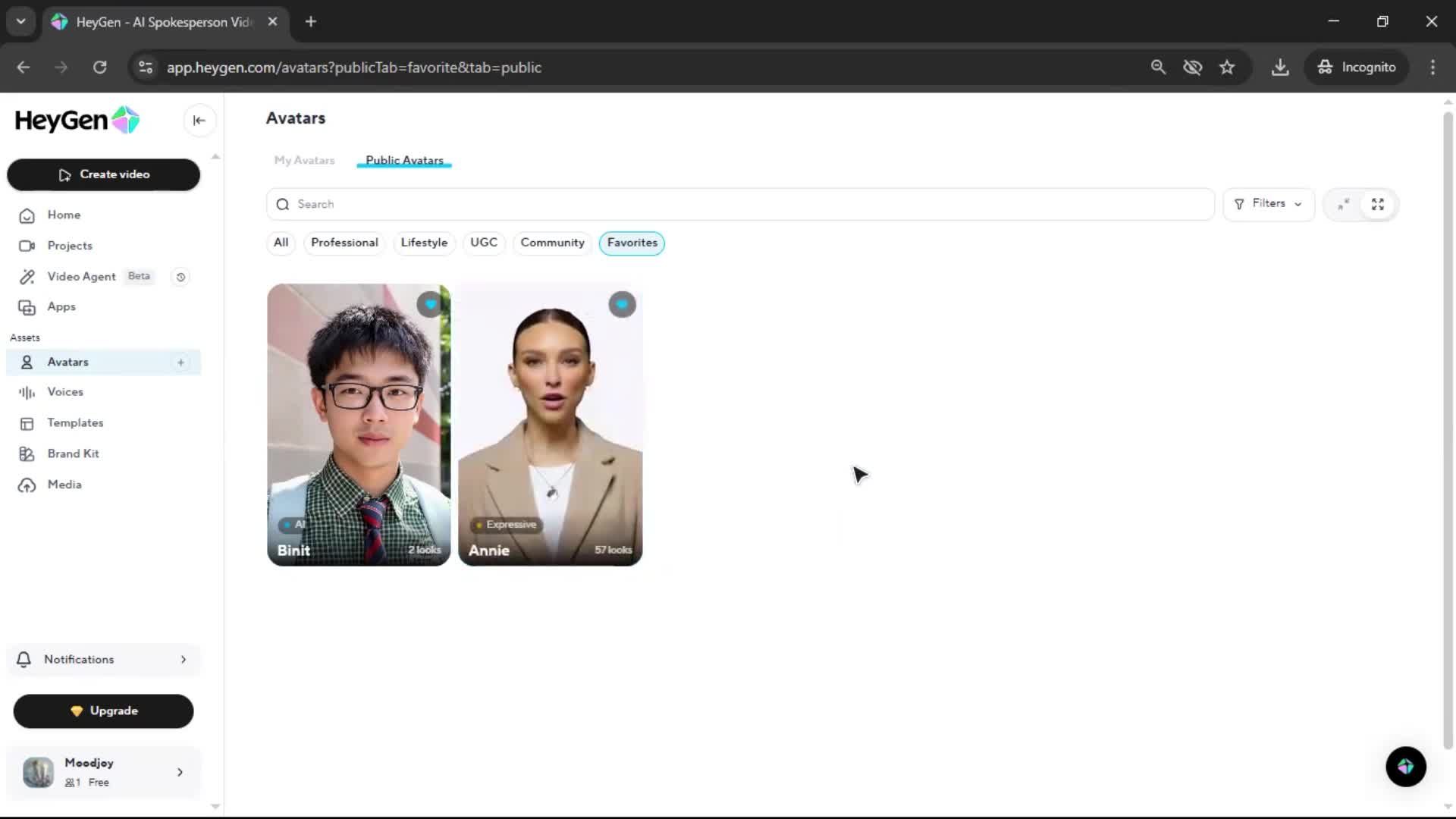Unfavorite the Binit avatar heart
This screenshot has width=1456, height=819.
pos(430,305)
